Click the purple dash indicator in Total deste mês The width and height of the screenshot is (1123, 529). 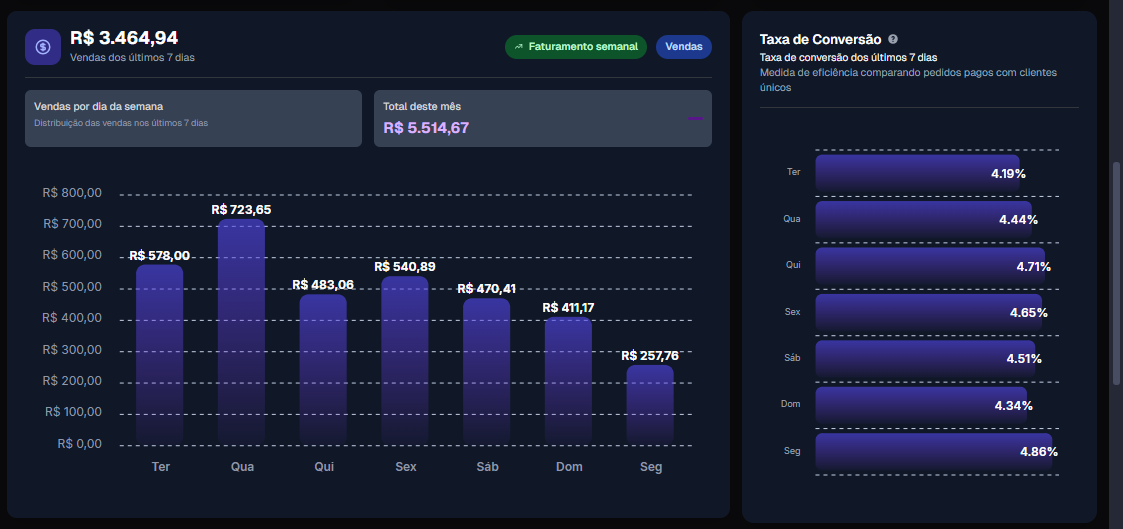pyautogui.click(x=695, y=118)
